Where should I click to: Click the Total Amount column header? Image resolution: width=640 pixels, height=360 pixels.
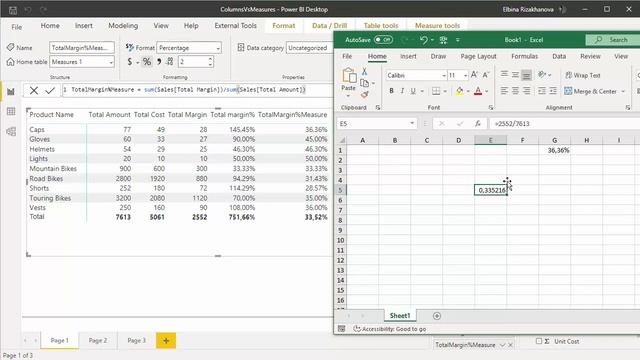tap(109, 115)
